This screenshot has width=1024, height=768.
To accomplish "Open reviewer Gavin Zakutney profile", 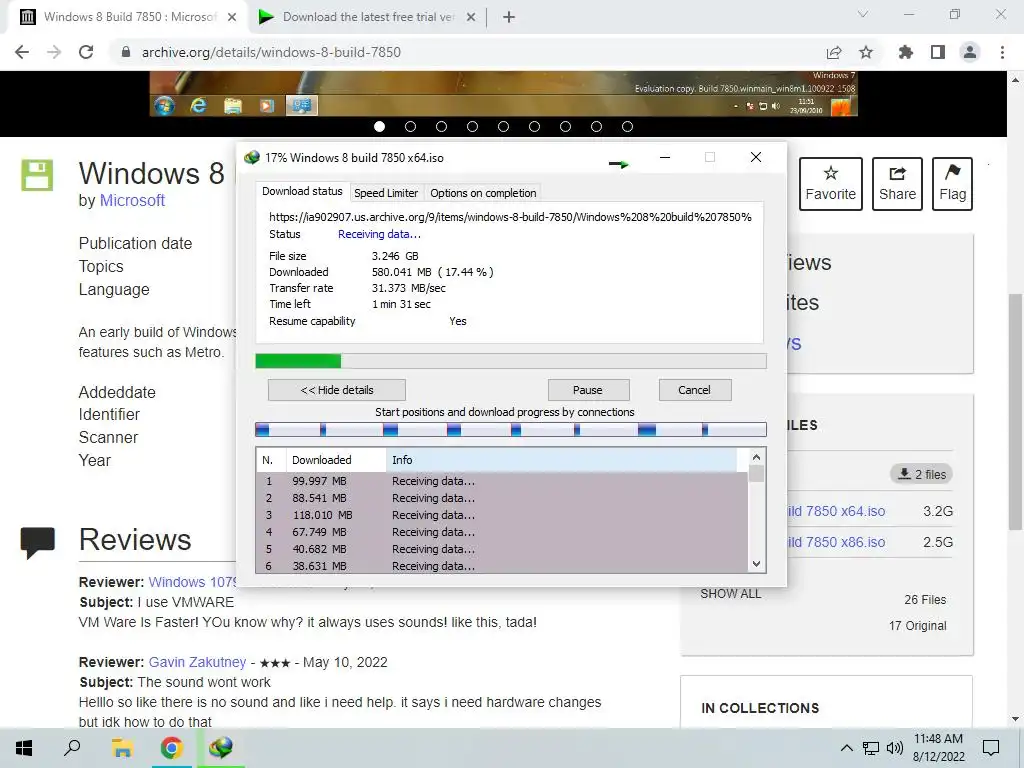I will [197, 662].
